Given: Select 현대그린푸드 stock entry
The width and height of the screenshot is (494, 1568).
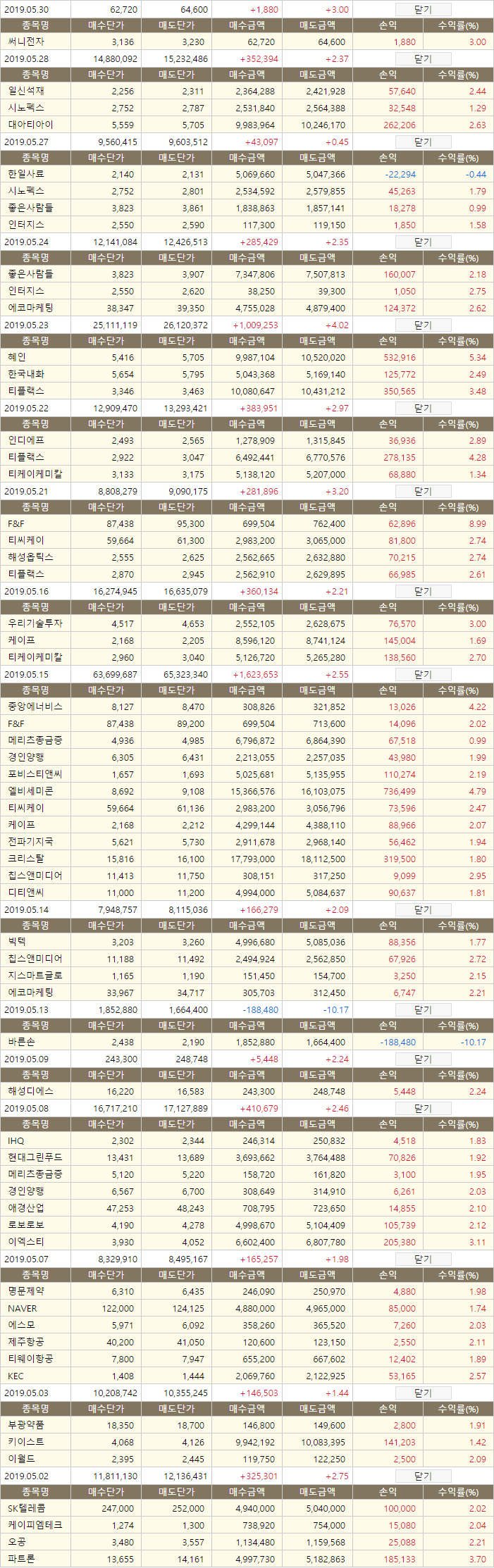Looking at the screenshot, I should pyautogui.click(x=35, y=1157).
